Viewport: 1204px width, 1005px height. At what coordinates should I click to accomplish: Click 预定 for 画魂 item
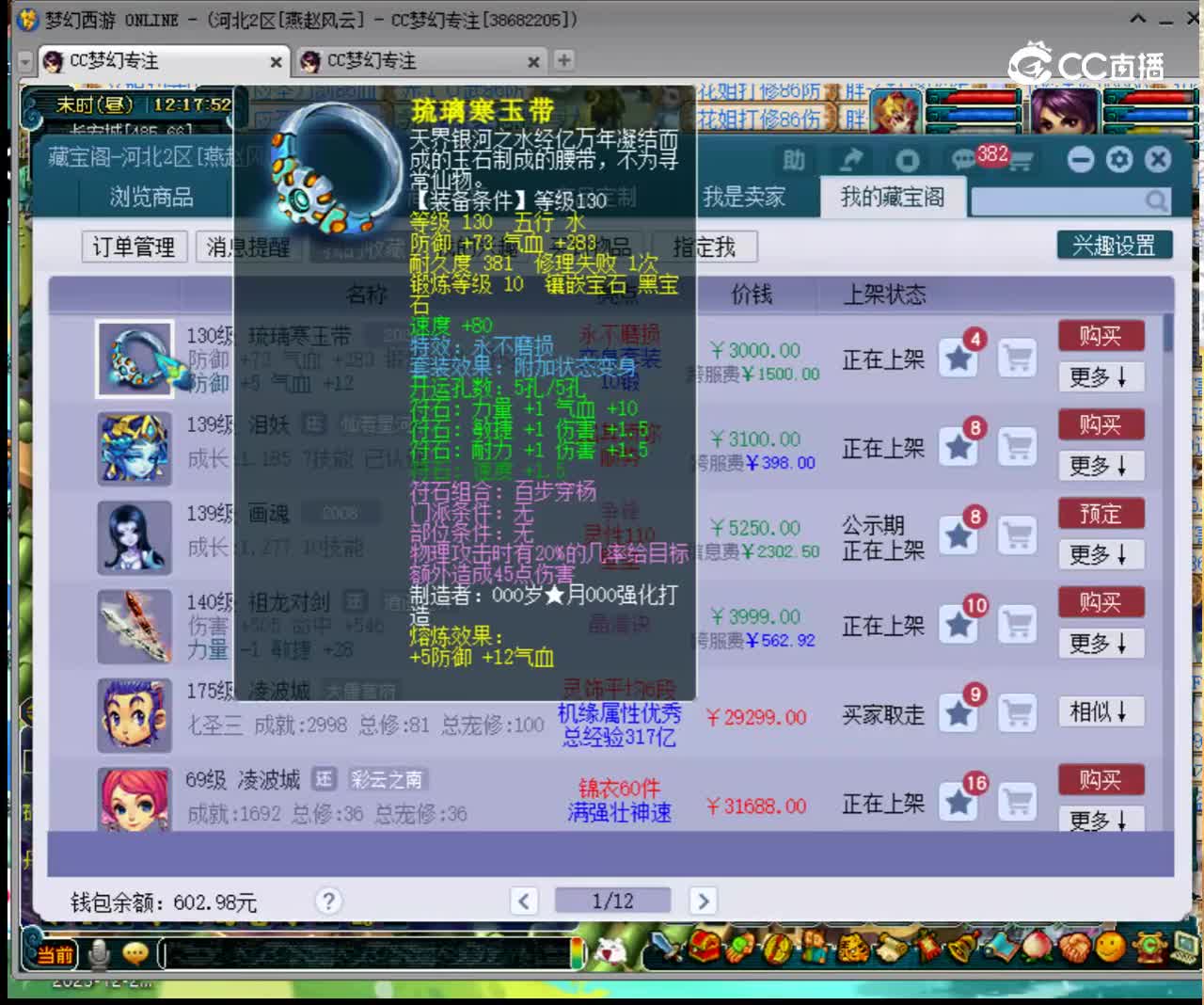(1101, 514)
